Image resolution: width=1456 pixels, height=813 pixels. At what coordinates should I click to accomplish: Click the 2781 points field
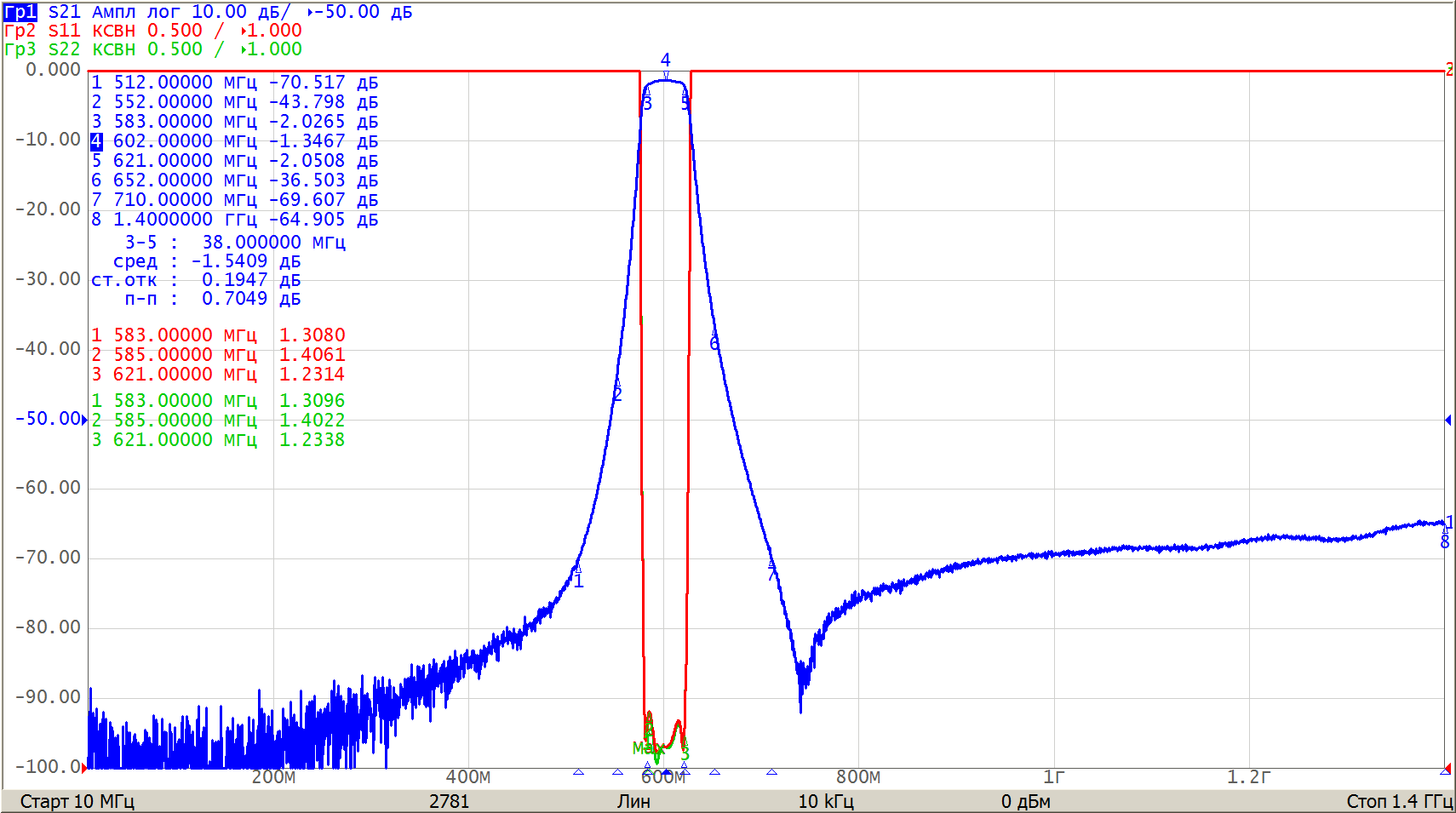449,801
